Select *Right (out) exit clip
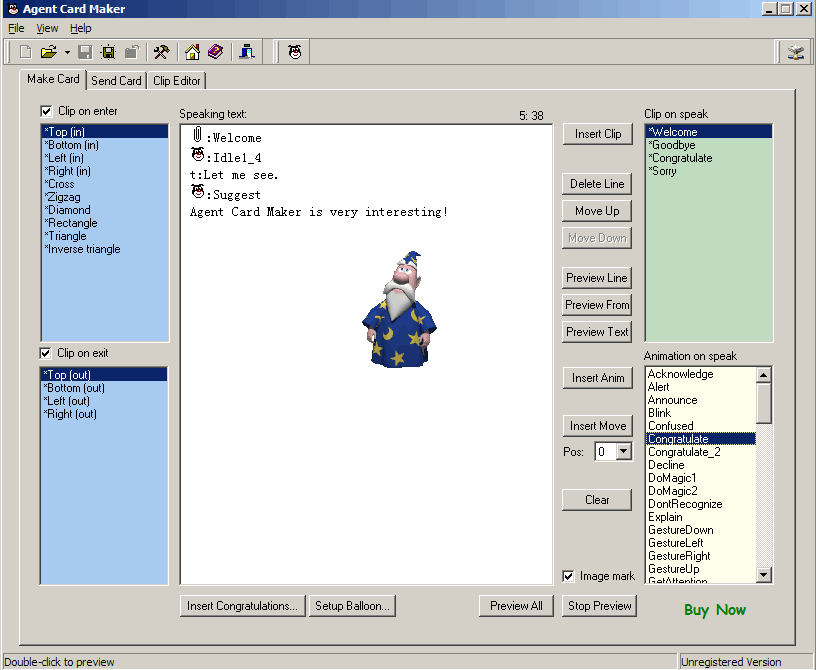Image resolution: width=816 pixels, height=670 pixels. point(104,414)
